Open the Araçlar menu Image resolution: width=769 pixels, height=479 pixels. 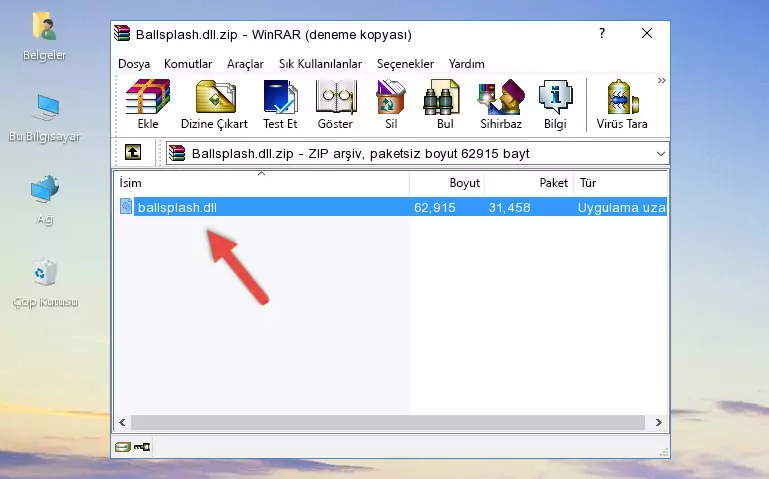(245, 64)
